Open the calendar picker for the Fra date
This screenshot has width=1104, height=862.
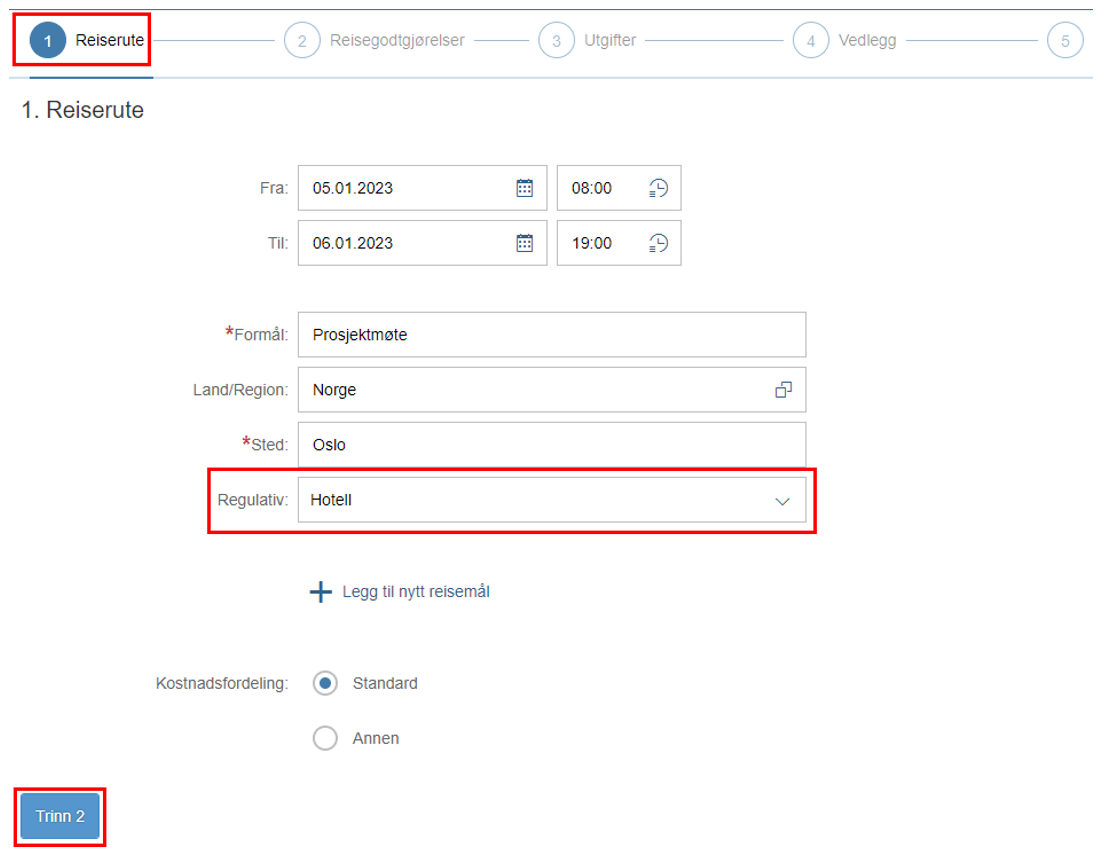coord(525,188)
